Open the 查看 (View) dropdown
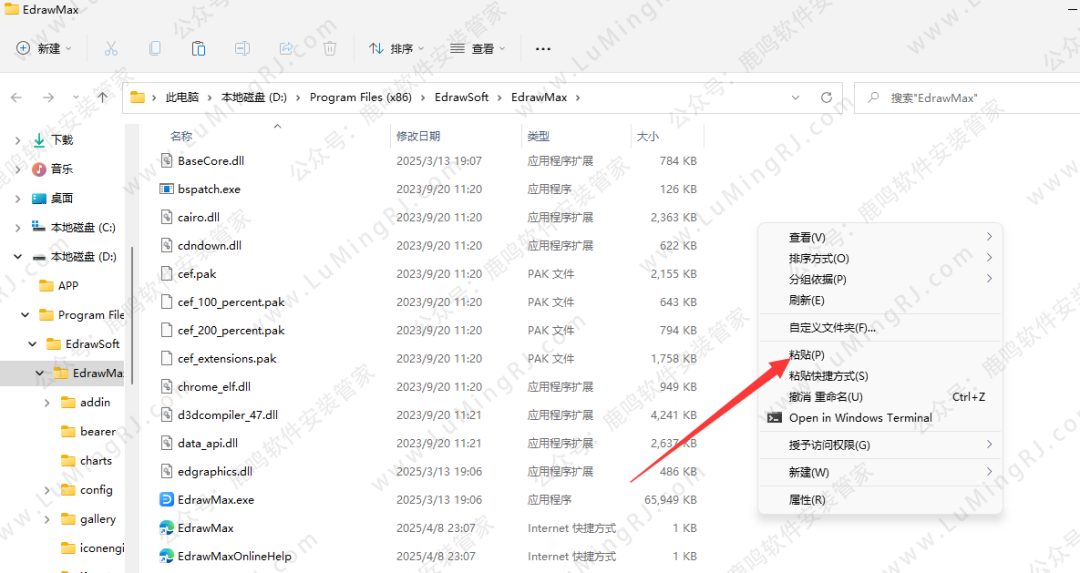The height and width of the screenshot is (573, 1080). pos(478,48)
